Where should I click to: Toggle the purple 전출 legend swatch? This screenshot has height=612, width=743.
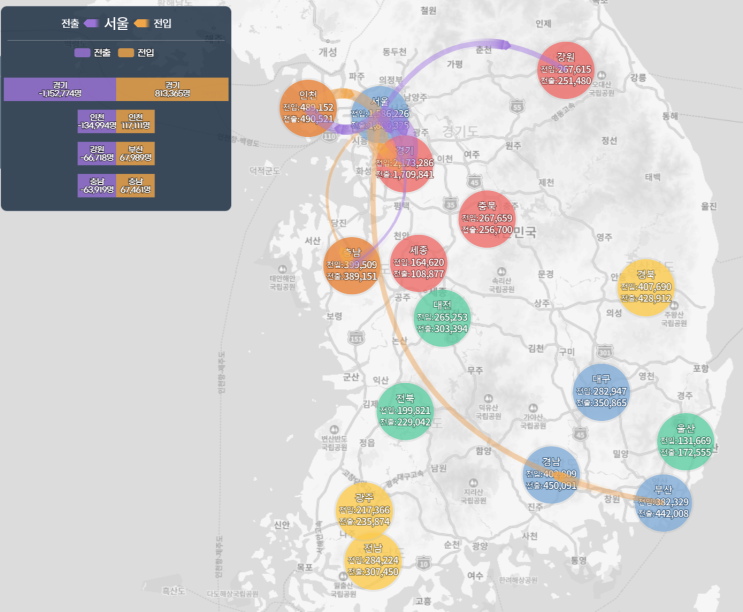point(82,53)
